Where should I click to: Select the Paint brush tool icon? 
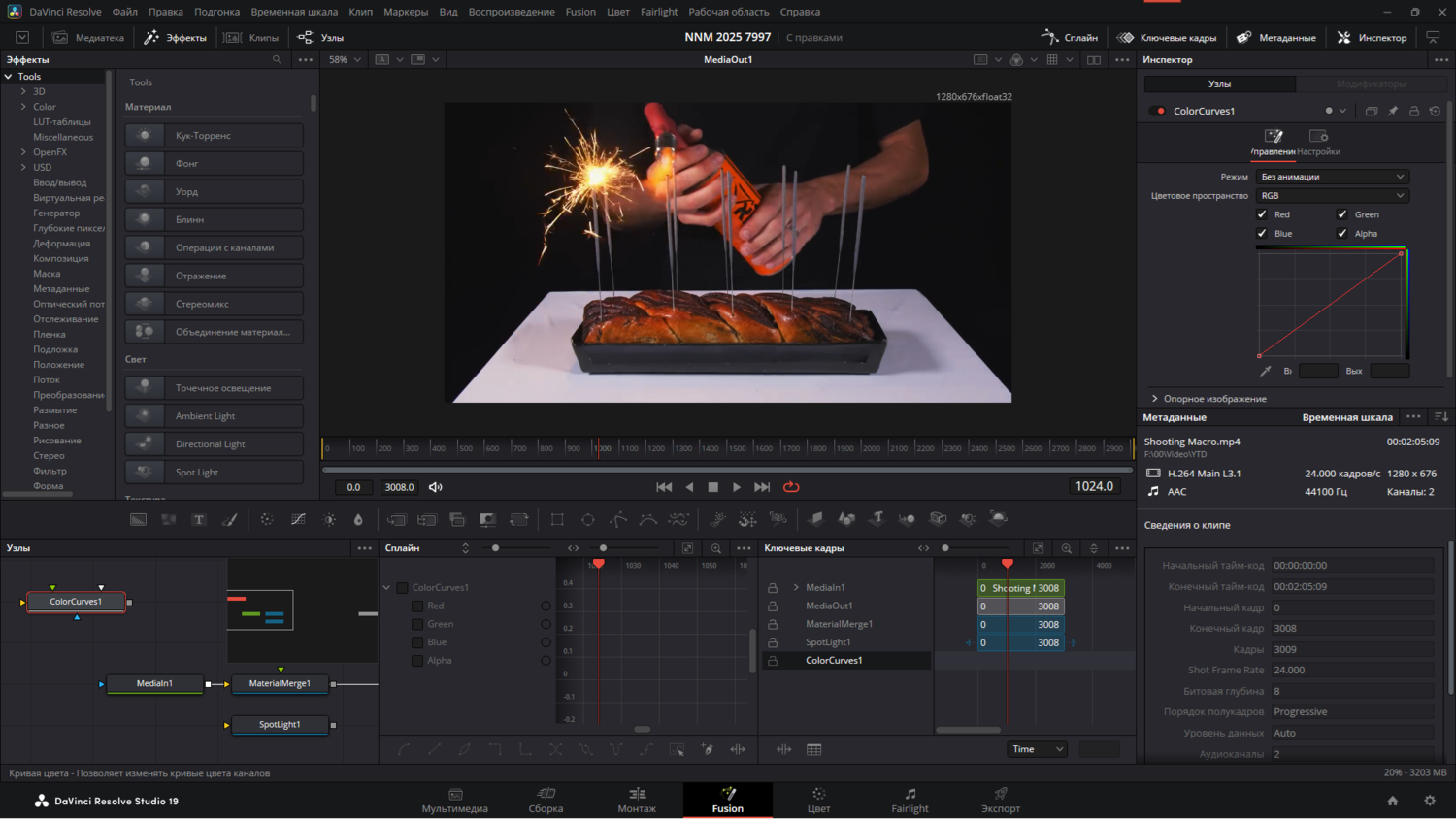pos(230,520)
